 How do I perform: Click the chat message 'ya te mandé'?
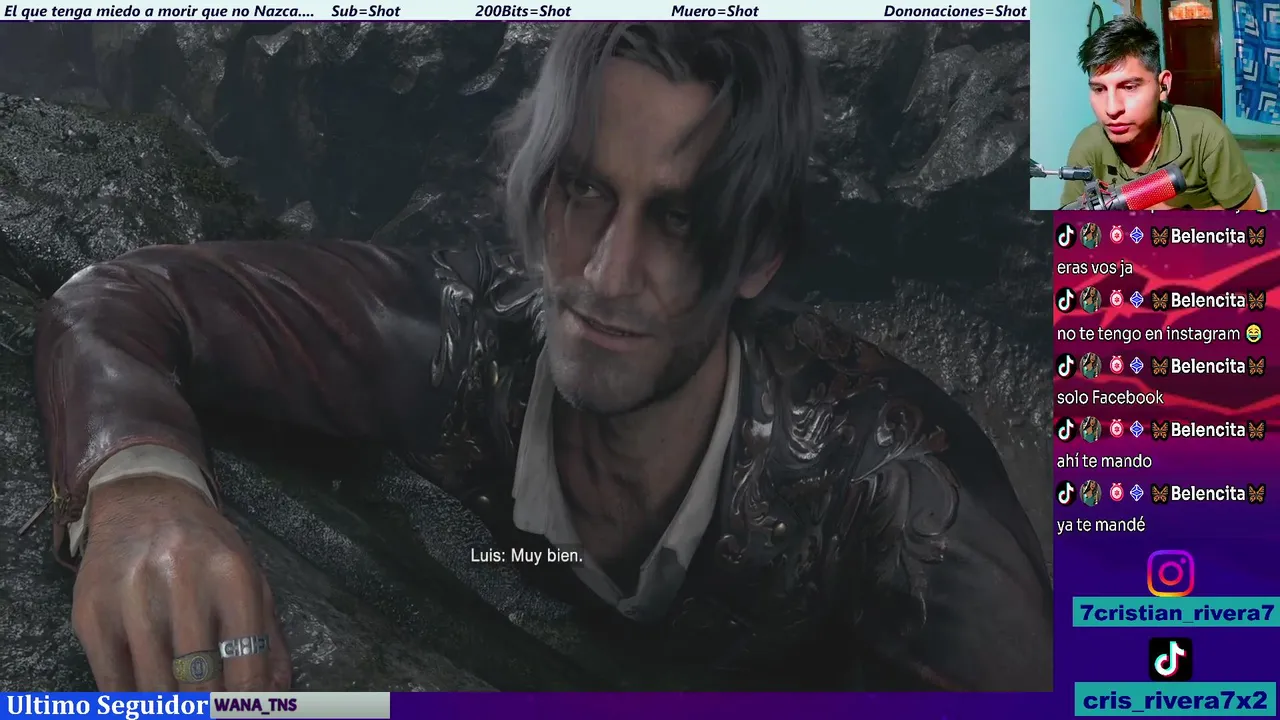click(x=1101, y=525)
